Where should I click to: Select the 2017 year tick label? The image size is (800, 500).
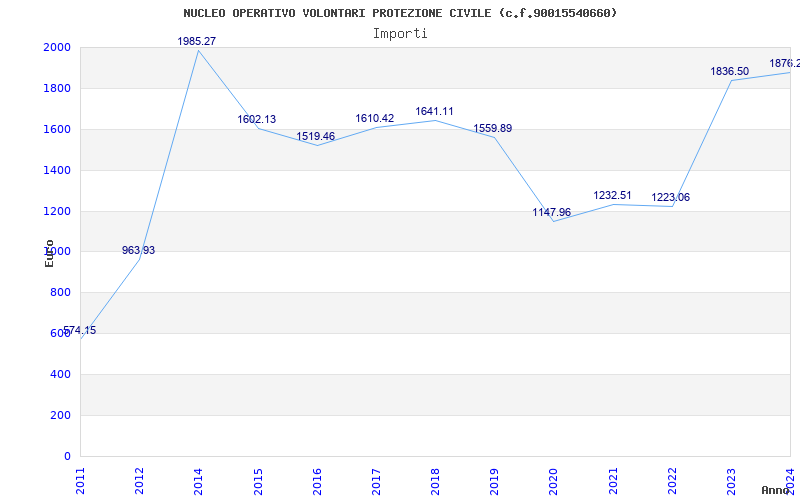376,481
